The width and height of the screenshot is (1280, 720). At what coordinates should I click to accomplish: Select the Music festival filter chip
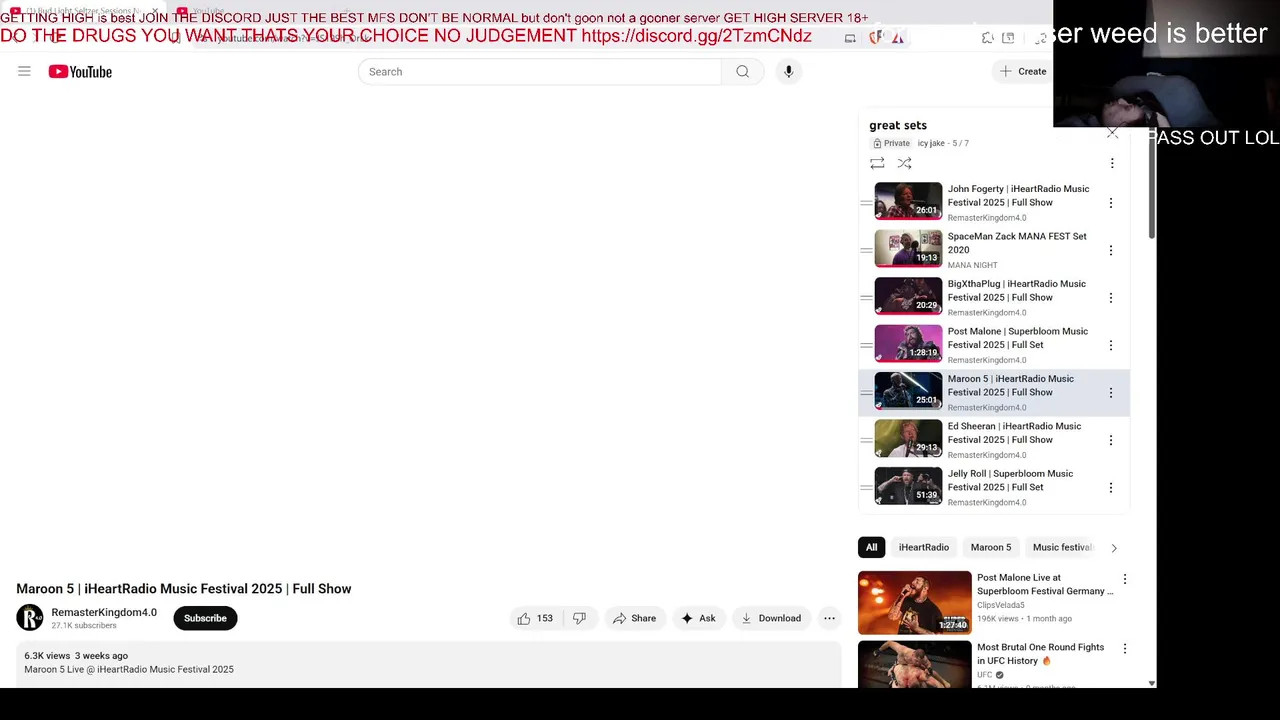(x=1062, y=547)
